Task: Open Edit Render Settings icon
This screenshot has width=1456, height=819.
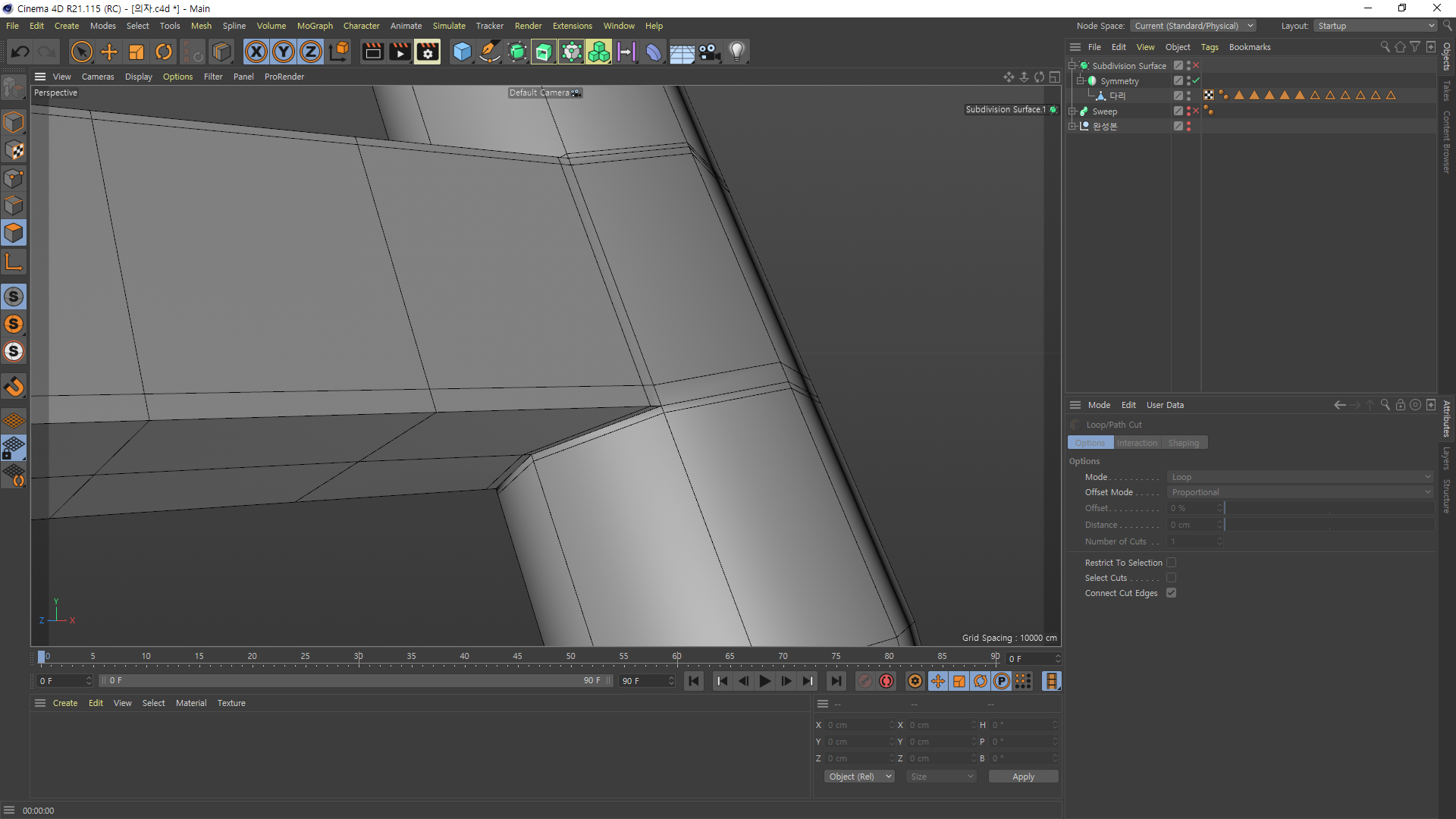Action: pyautogui.click(x=427, y=52)
